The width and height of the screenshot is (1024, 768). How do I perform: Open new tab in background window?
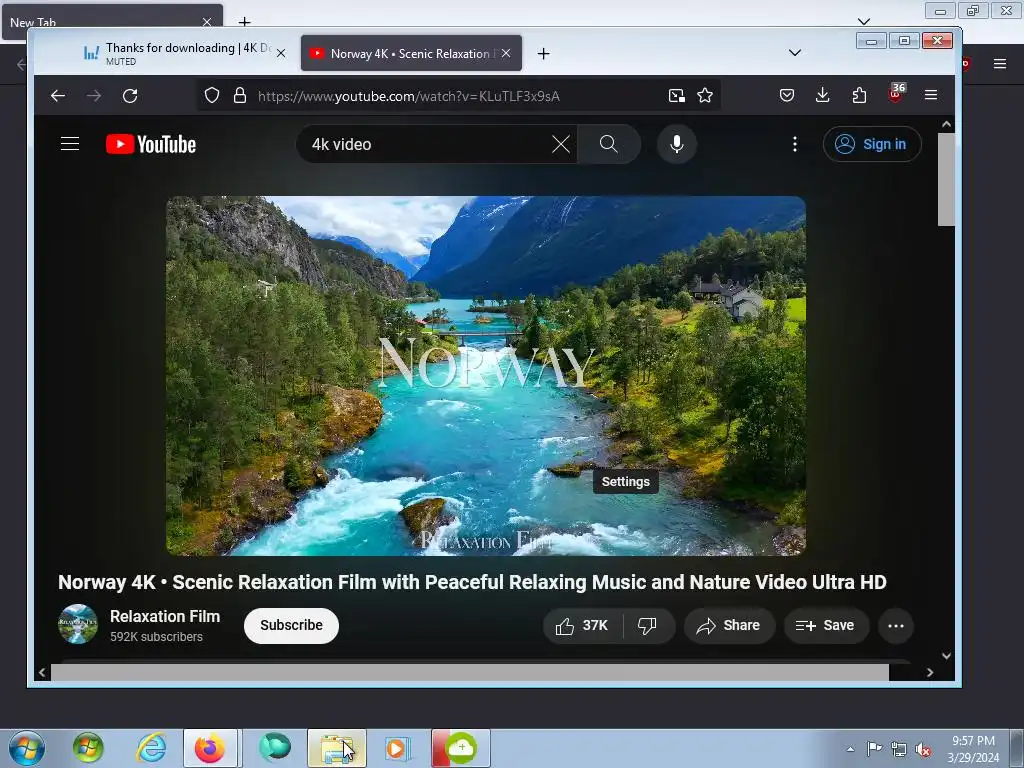coord(244,22)
